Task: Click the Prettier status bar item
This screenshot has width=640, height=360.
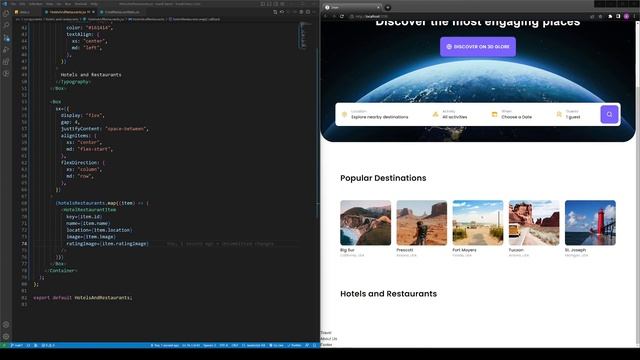Action: pyautogui.click(x=295, y=345)
